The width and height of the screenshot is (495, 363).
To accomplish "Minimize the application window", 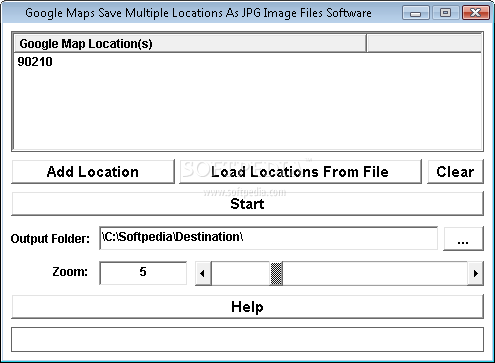I will [416, 13].
